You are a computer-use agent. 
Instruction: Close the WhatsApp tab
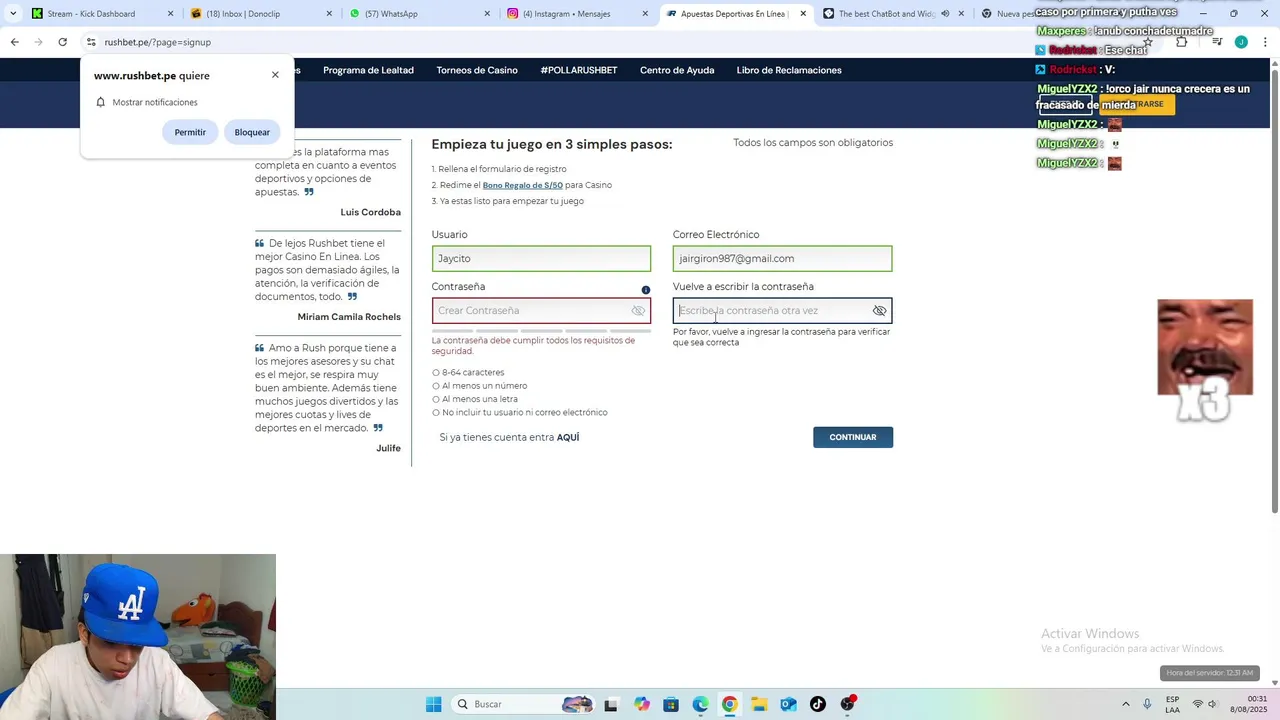(487, 14)
